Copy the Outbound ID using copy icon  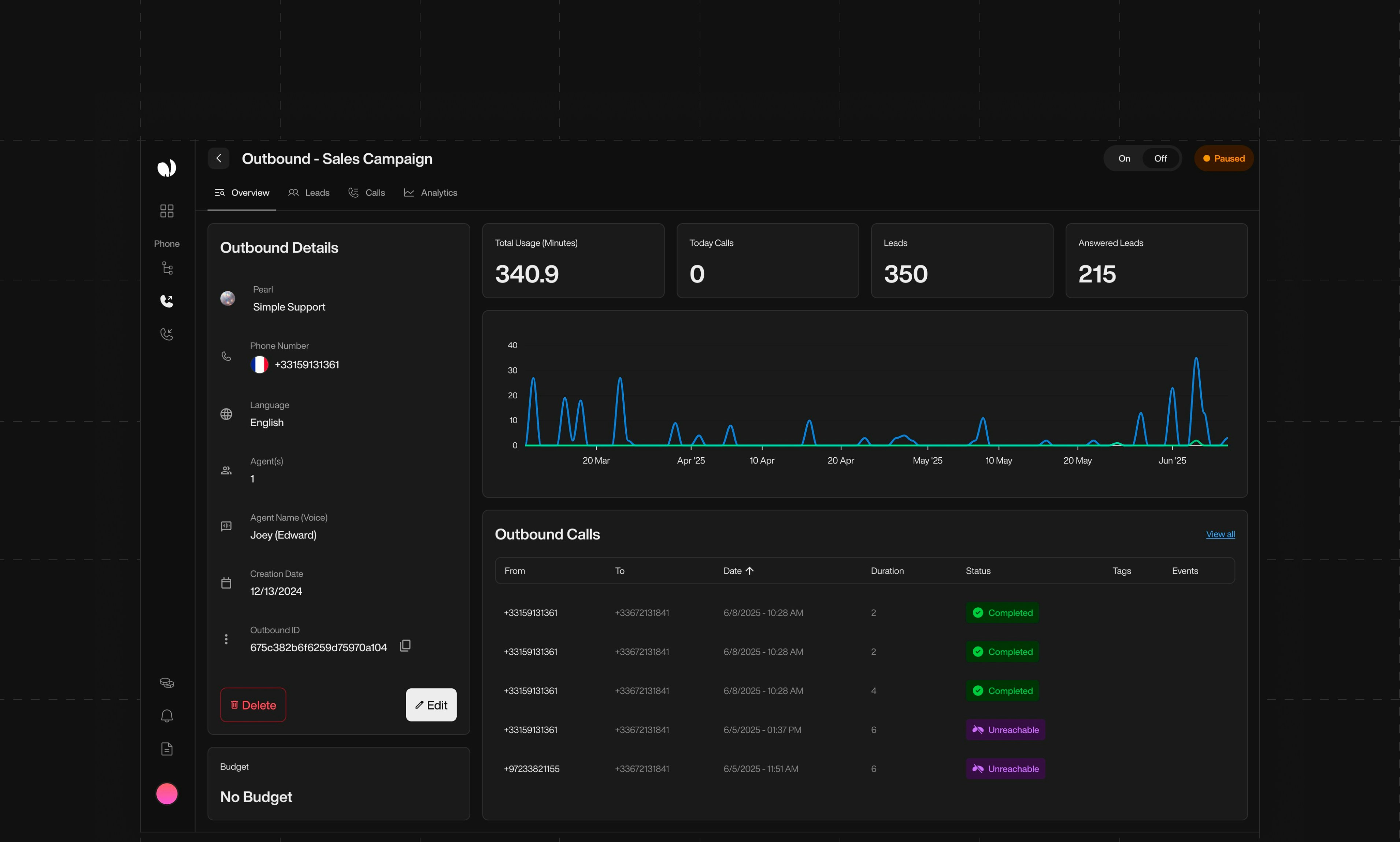click(405, 646)
